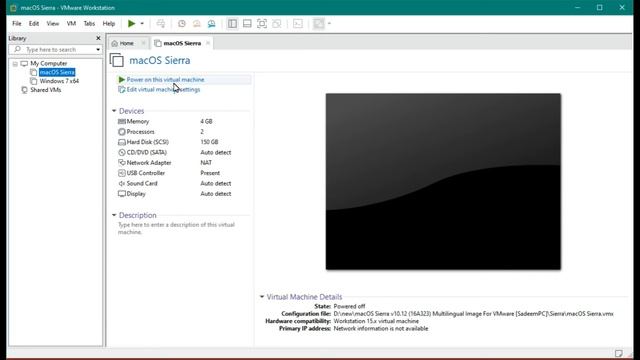Collapse the Virtual Machine Details section

pyautogui.click(x=262, y=297)
